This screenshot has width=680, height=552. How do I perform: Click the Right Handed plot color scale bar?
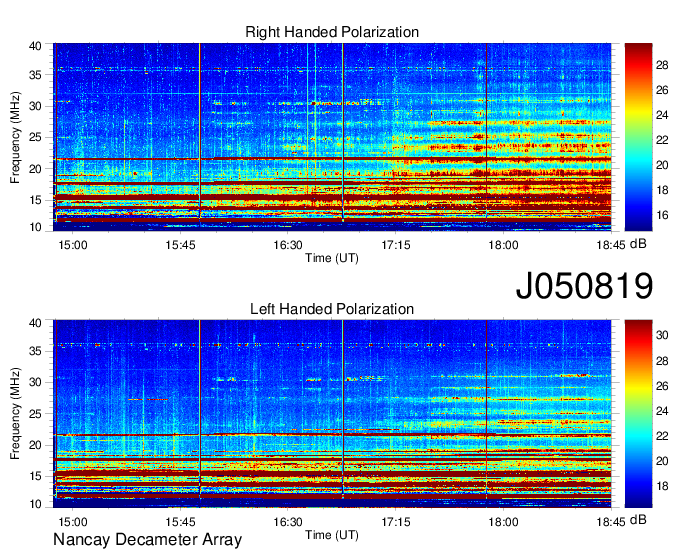click(638, 137)
